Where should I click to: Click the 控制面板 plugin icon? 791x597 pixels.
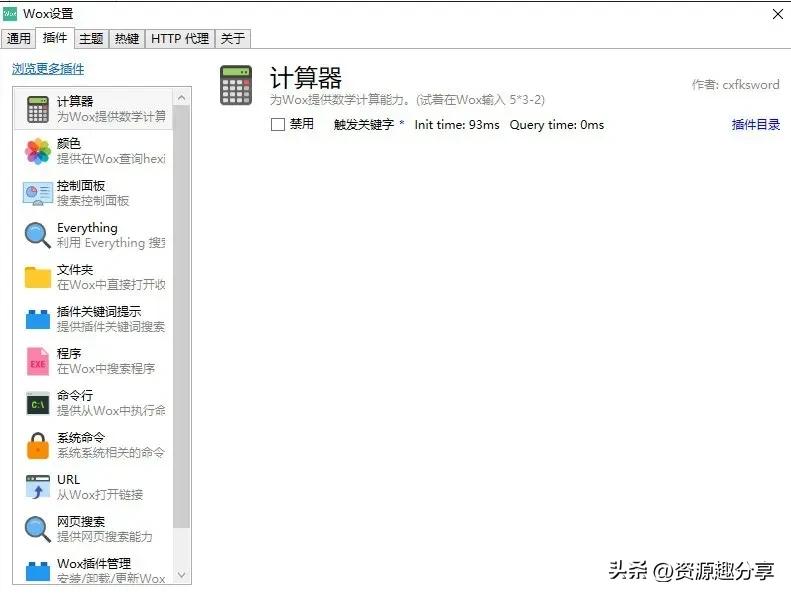(38, 193)
